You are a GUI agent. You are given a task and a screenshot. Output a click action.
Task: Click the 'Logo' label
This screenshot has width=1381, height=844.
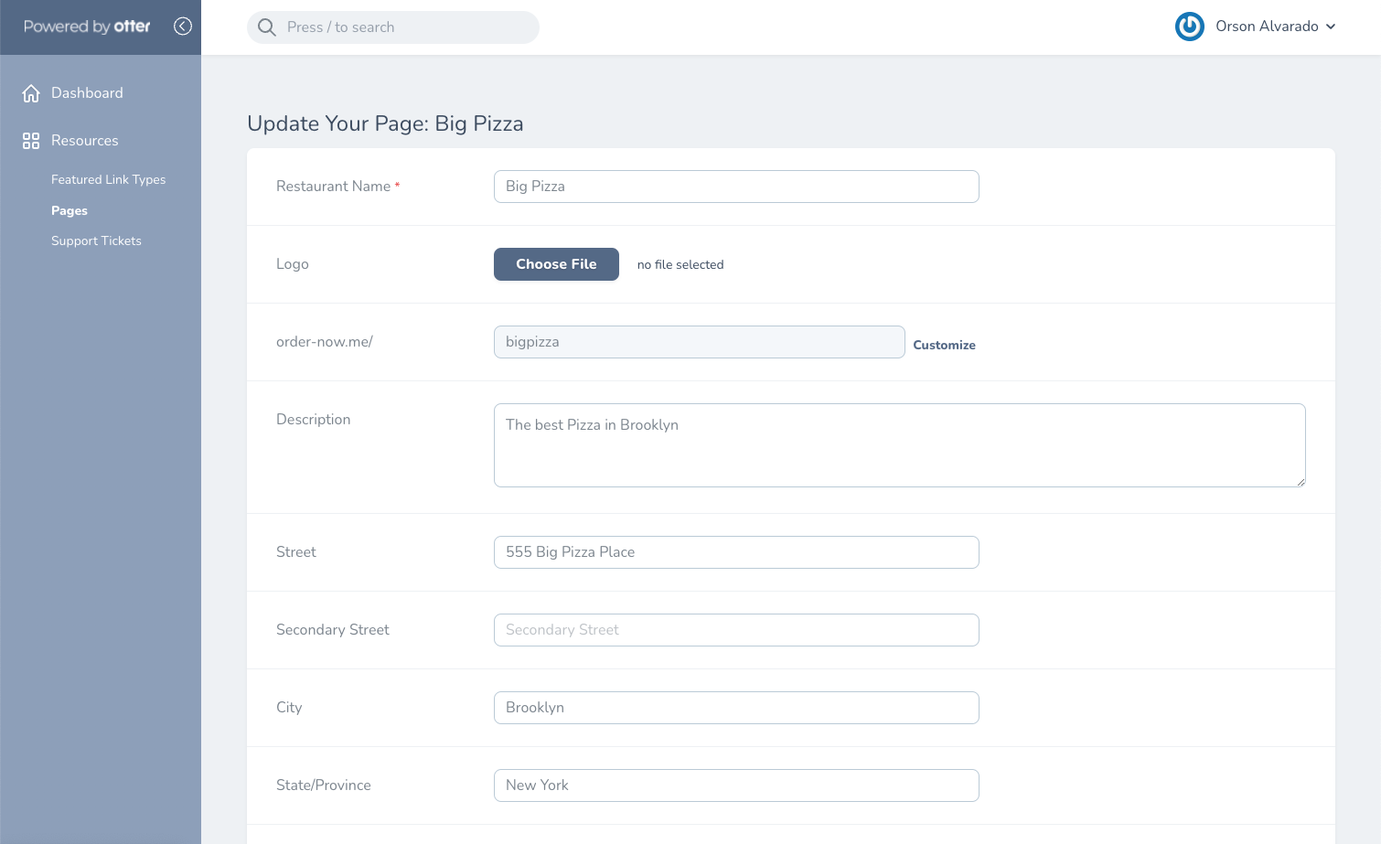pos(292,264)
